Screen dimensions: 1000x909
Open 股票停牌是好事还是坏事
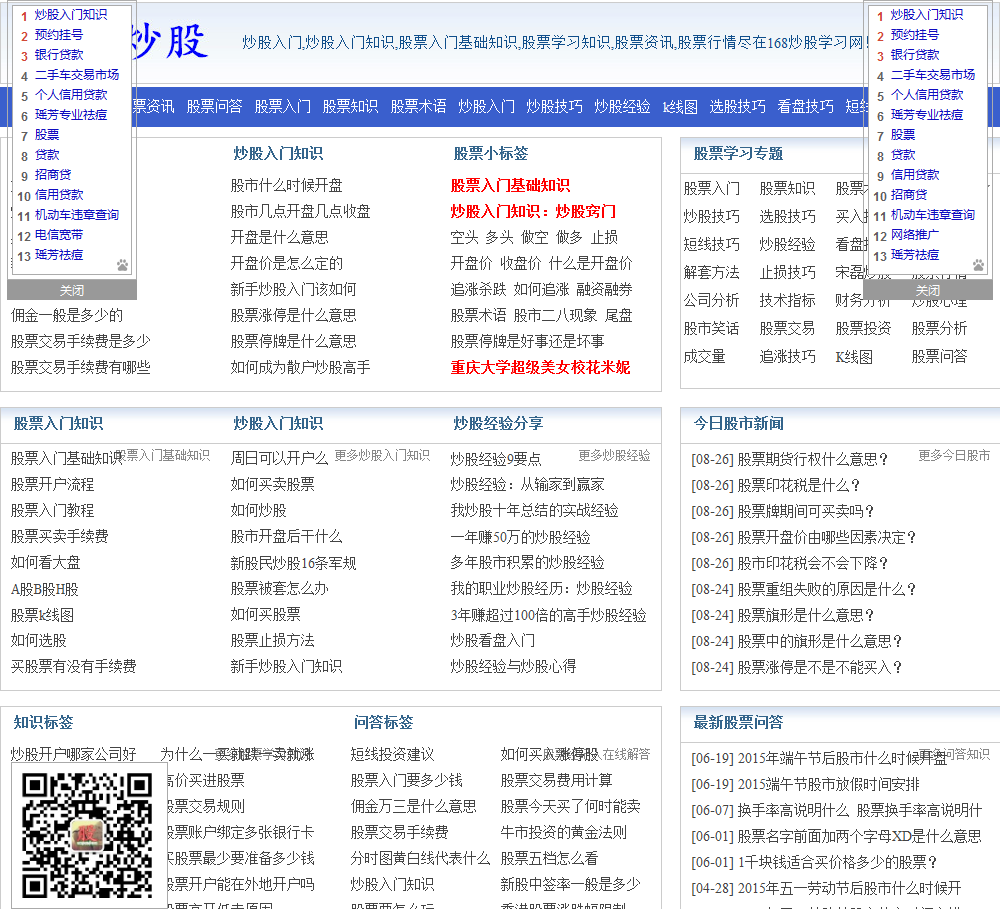(x=527, y=341)
